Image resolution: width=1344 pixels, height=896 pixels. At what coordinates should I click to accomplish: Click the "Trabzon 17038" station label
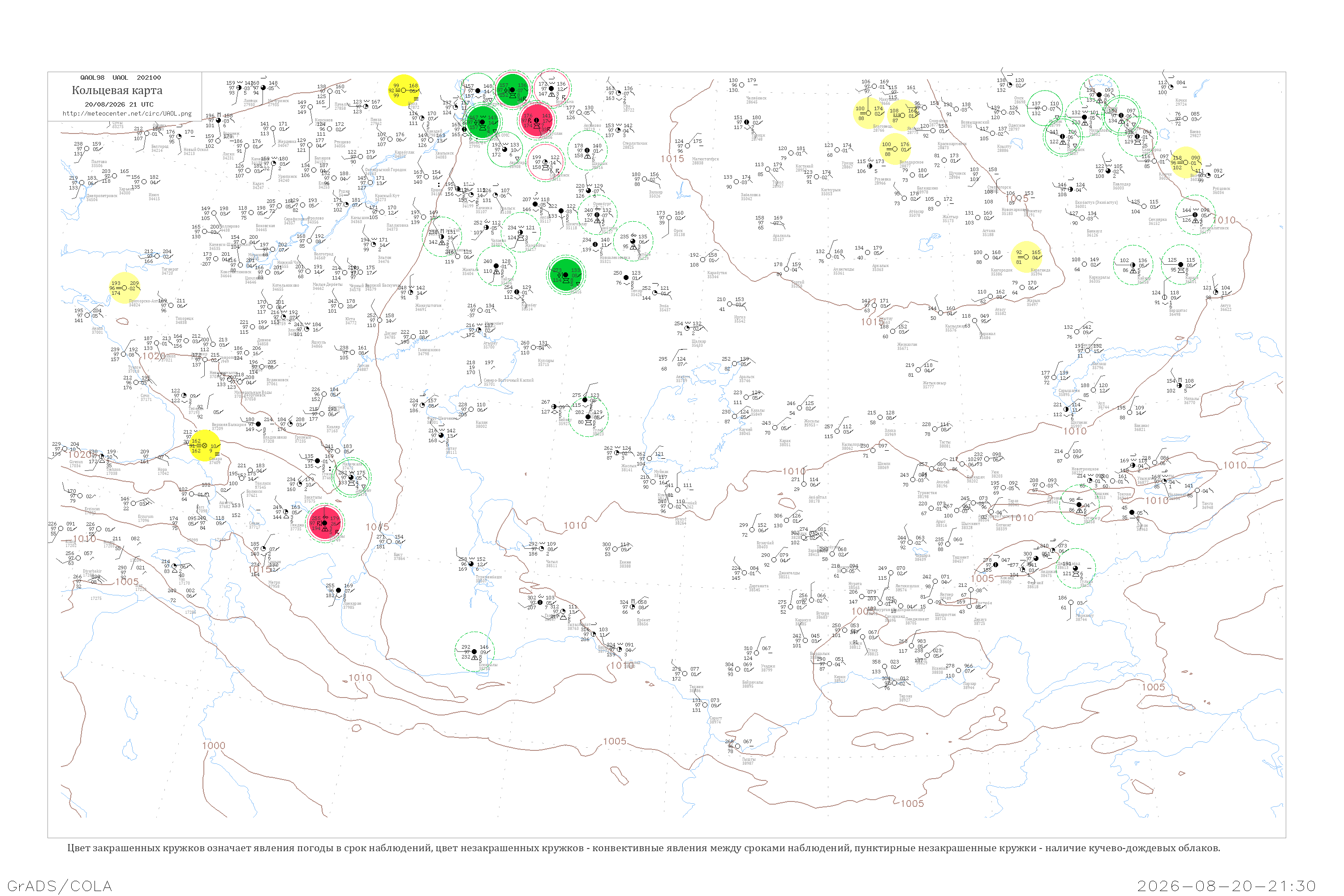(x=112, y=471)
